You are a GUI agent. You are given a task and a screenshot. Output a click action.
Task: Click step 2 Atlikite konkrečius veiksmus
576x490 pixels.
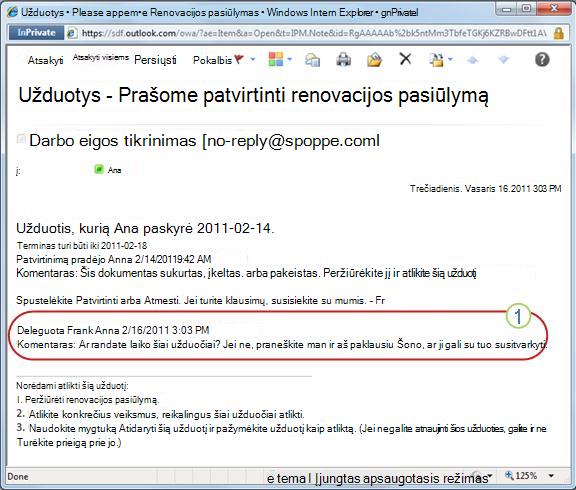click(161, 414)
